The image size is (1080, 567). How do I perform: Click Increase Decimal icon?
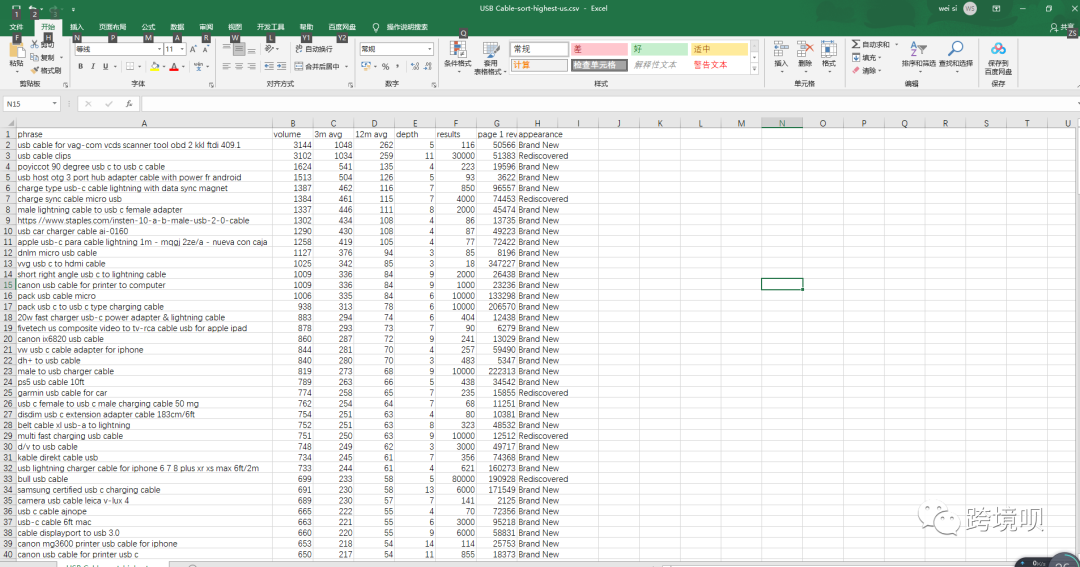tap(413, 66)
